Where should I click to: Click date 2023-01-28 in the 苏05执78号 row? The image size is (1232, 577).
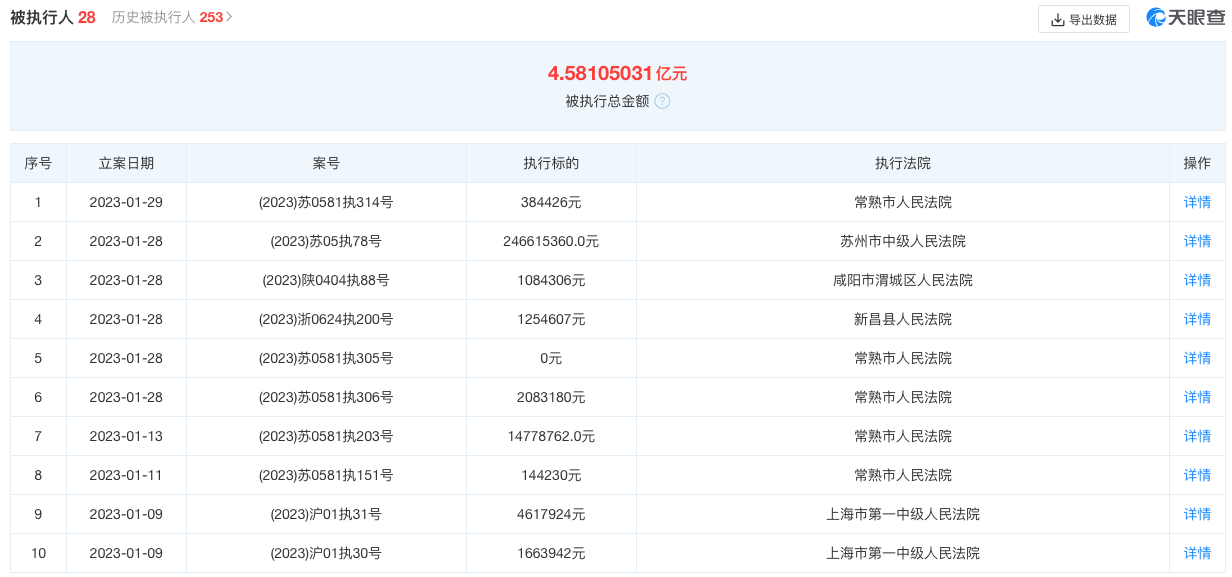(x=126, y=241)
